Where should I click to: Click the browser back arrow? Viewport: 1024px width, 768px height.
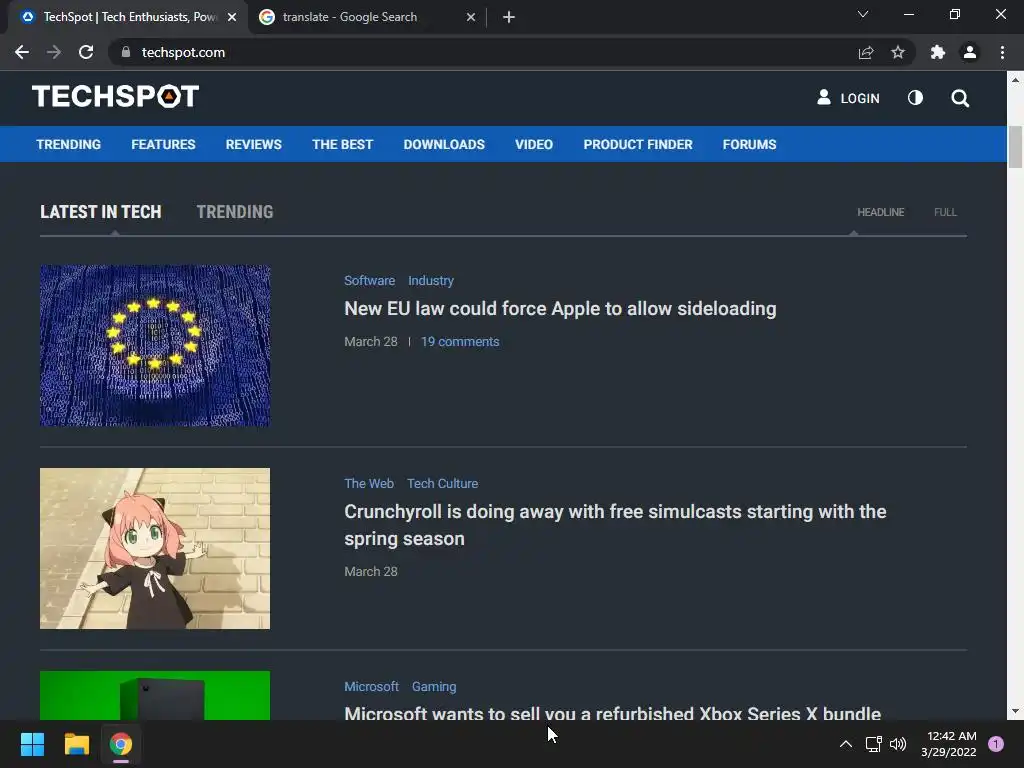pos(22,52)
